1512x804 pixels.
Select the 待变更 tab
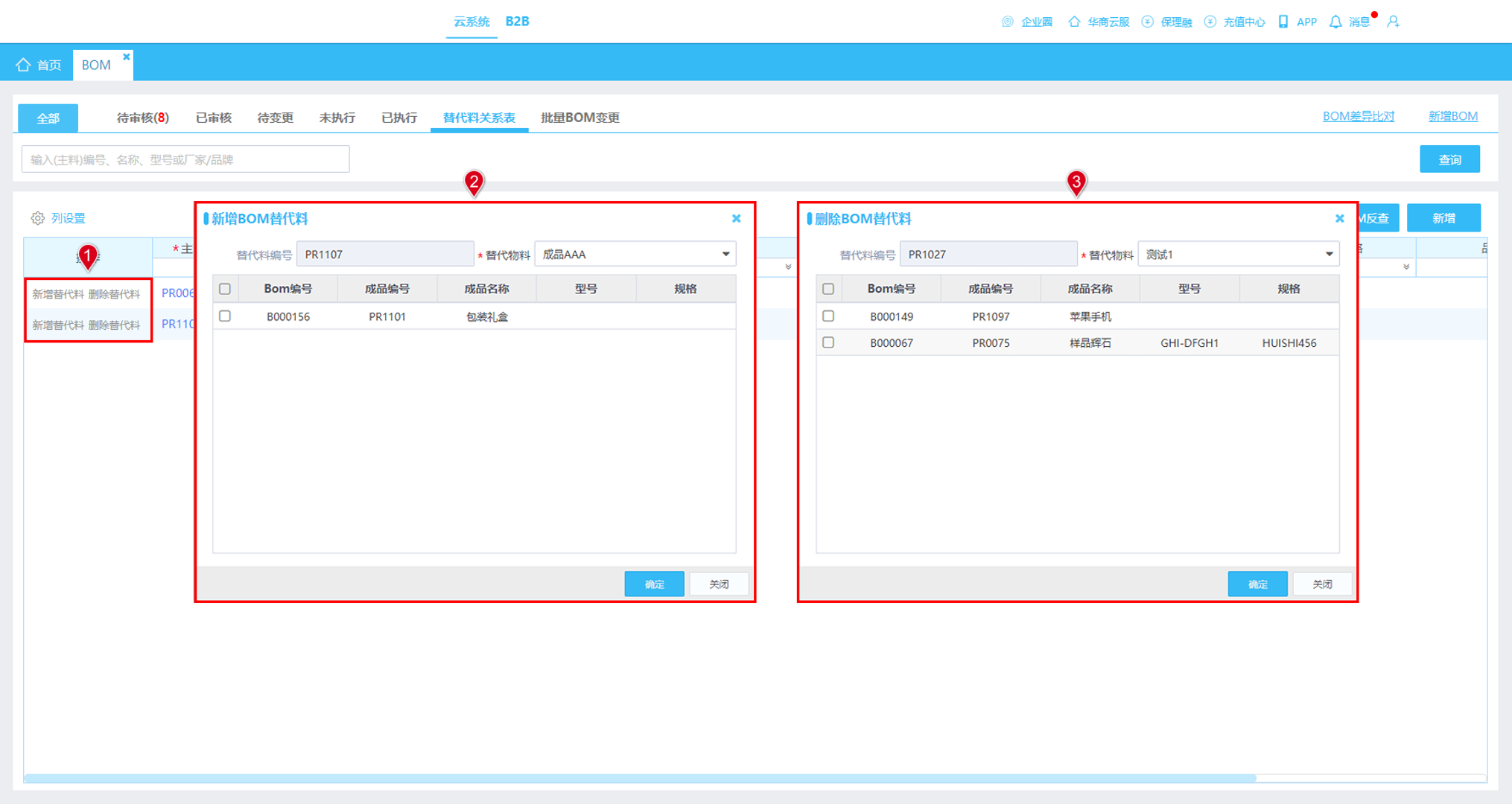coord(276,118)
